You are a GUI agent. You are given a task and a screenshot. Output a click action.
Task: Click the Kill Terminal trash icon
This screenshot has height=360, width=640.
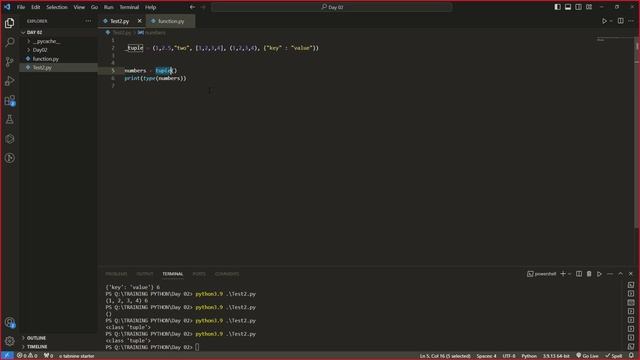(589, 274)
